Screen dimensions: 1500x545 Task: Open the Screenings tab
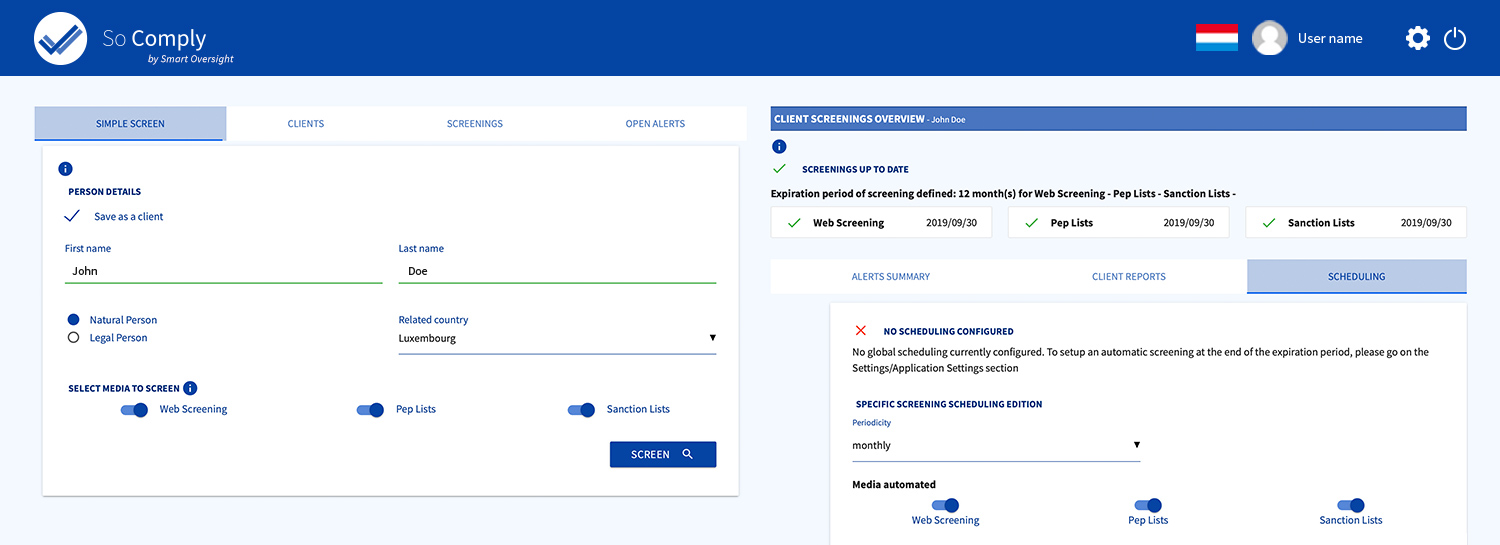tap(475, 124)
